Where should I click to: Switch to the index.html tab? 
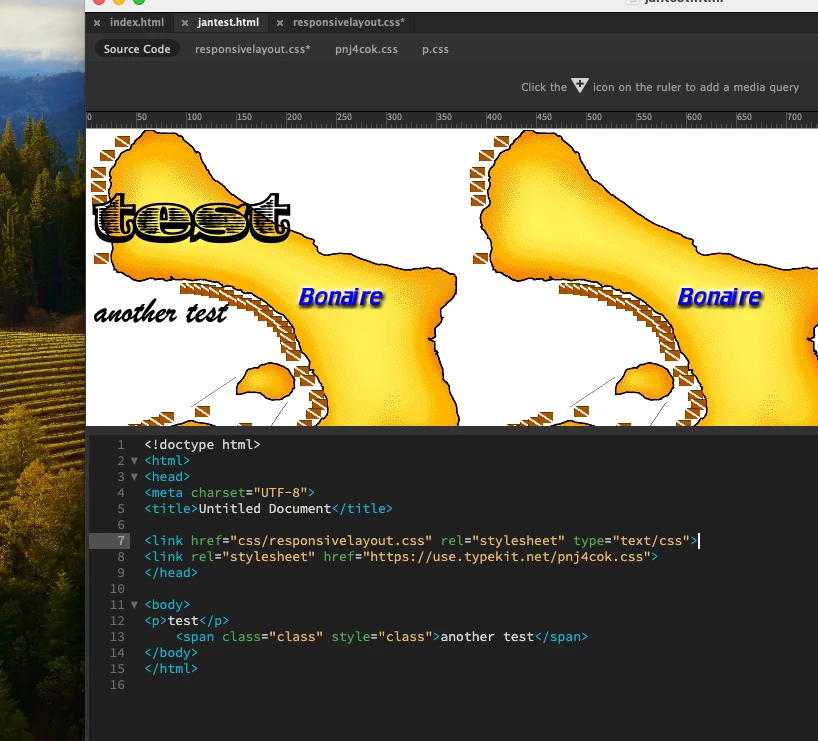tap(137, 22)
